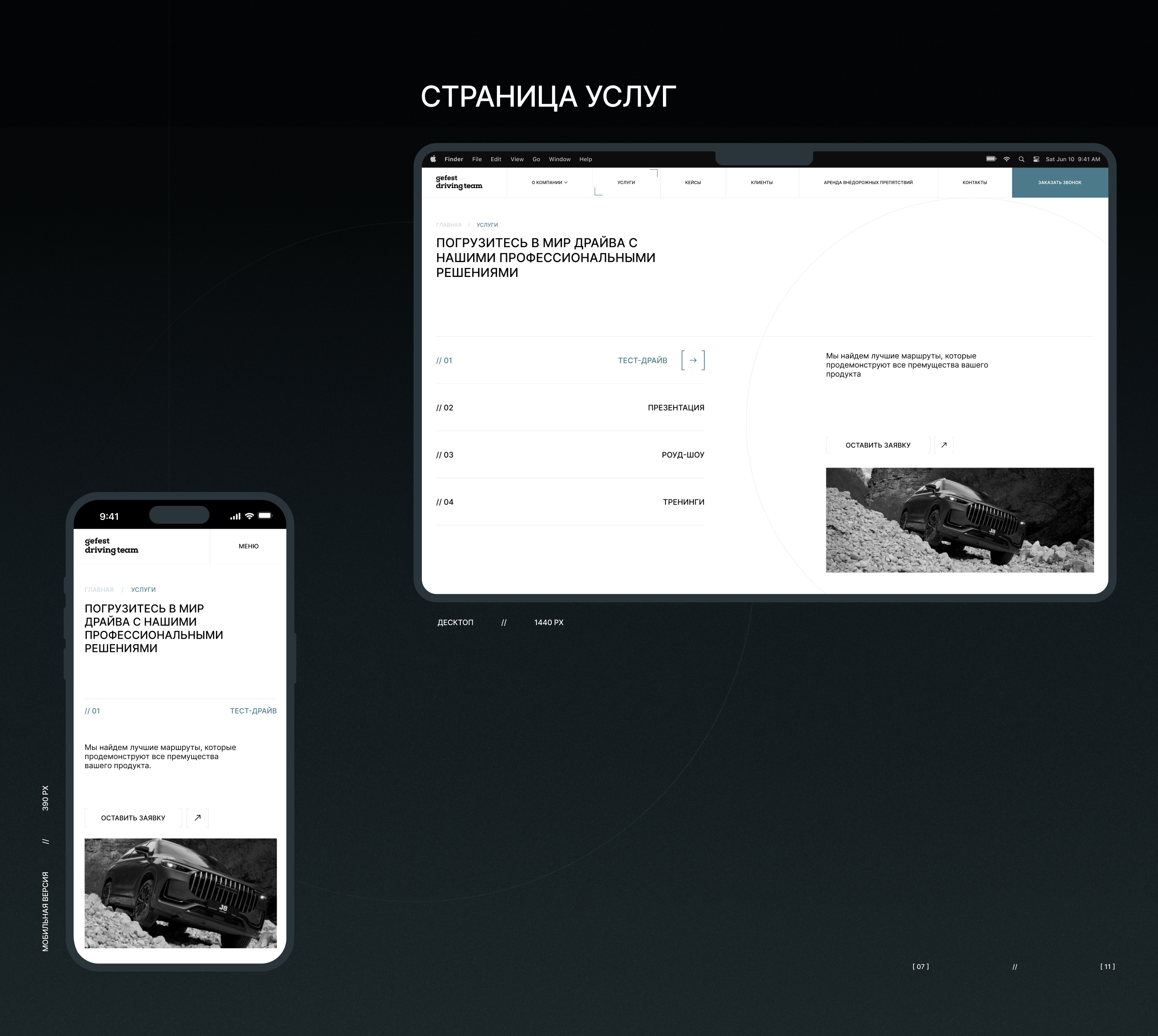
Task: Open Control Center icon in menu bar
Action: click(x=1036, y=160)
